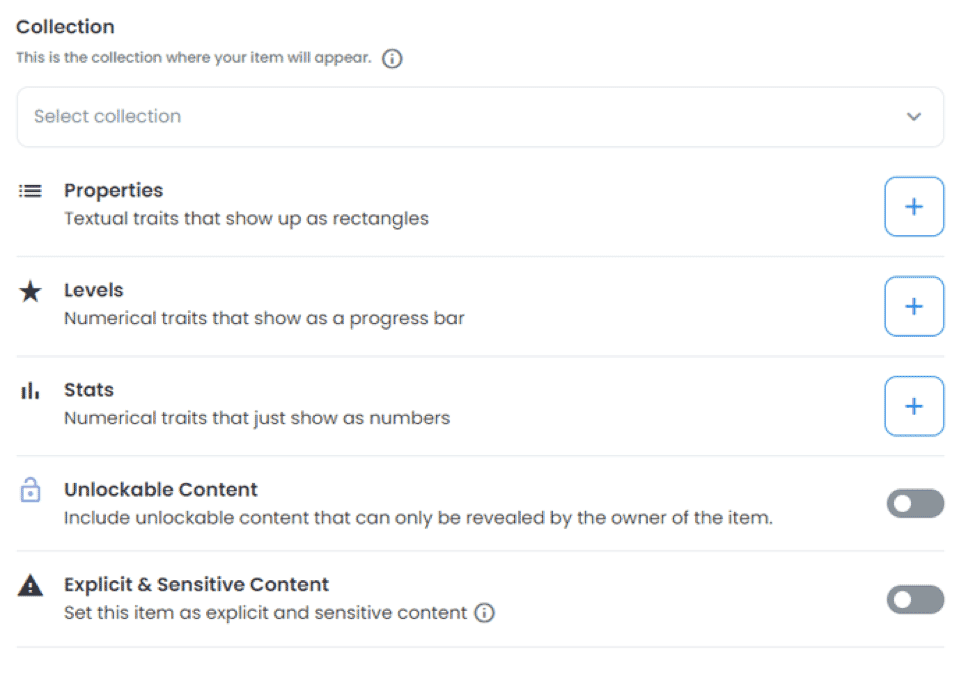Expand collection list using chevron arrow

click(x=913, y=117)
